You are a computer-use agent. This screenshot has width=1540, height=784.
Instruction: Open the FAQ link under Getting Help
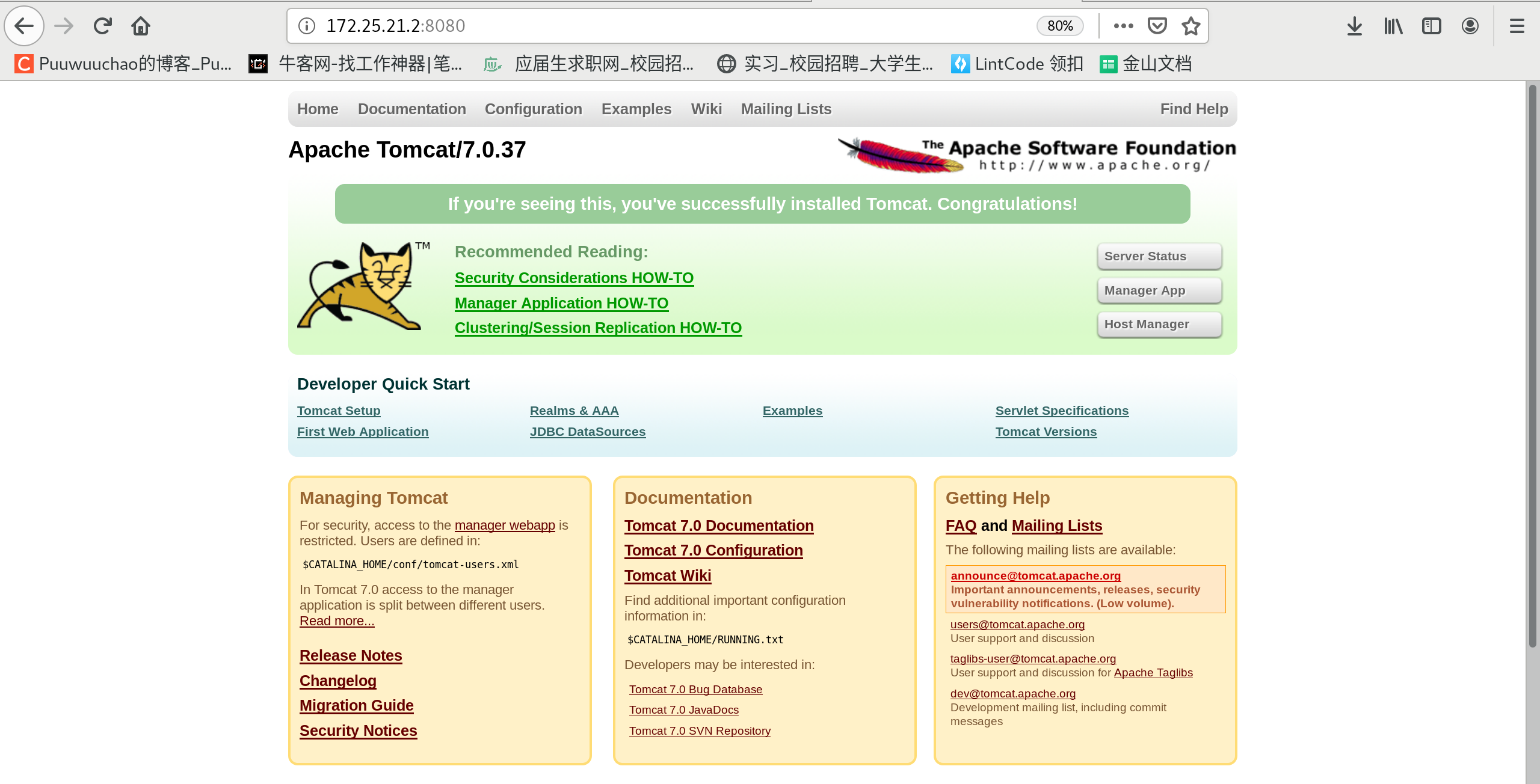pyautogui.click(x=961, y=525)
